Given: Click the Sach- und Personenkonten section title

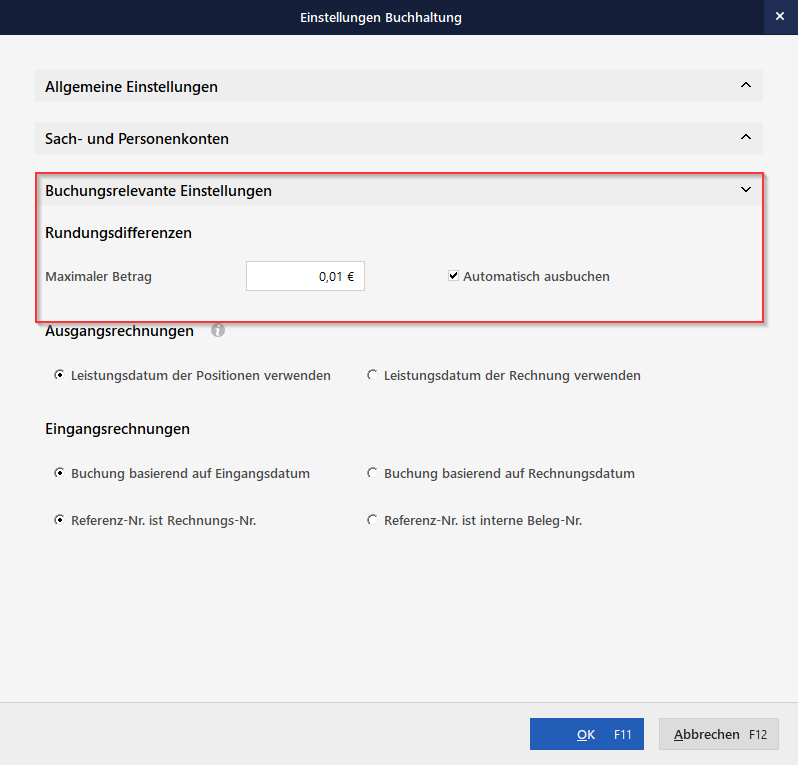Looking at the screenshot, I should (137, 138).
